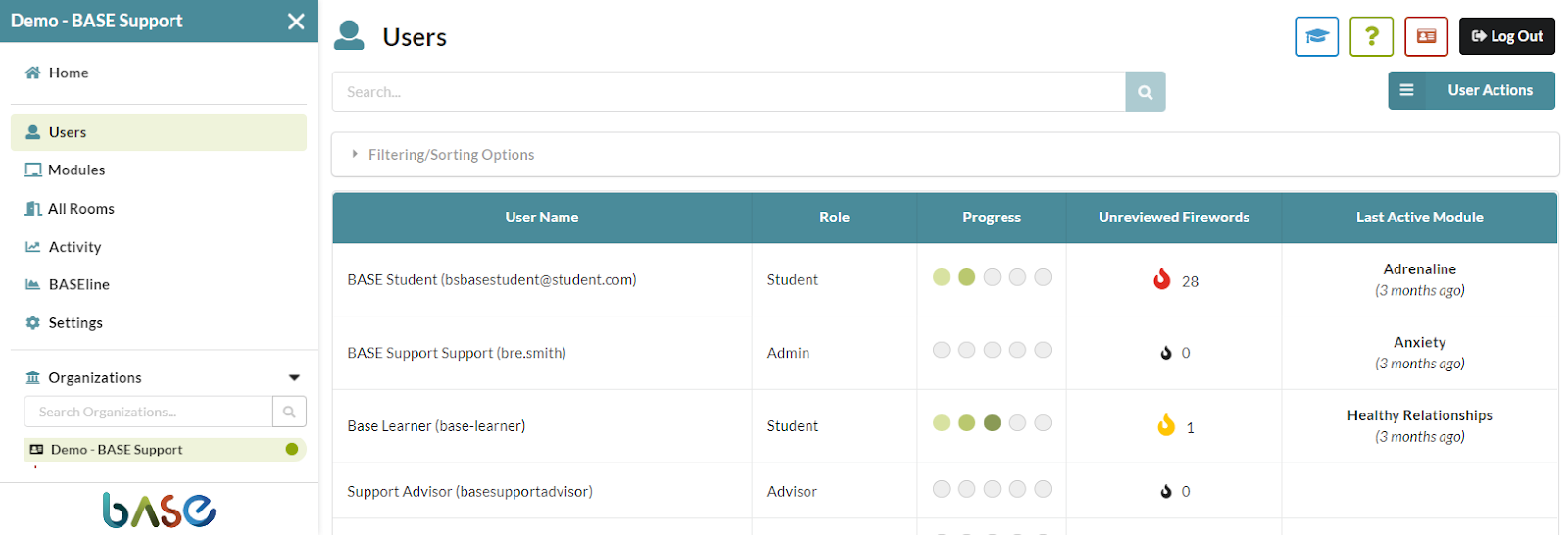
Task: Sort by Role column header
Action: click(834, 218)
